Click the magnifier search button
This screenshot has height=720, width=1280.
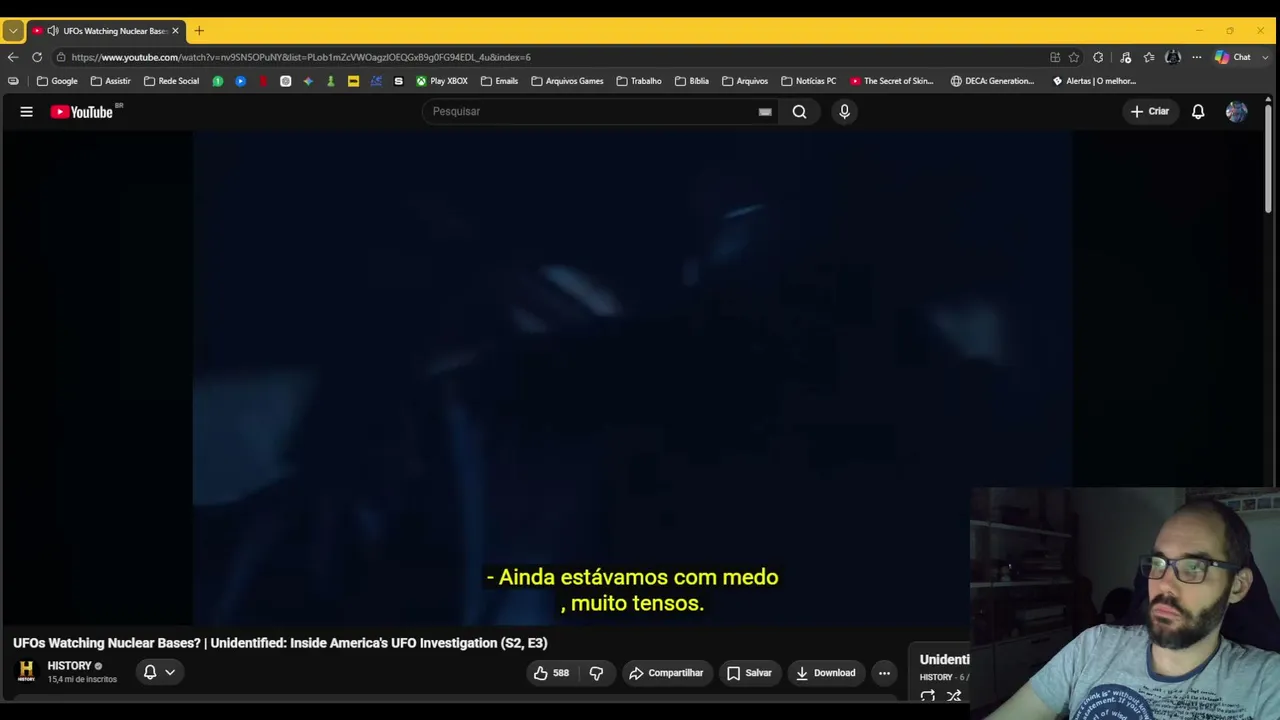799,112
